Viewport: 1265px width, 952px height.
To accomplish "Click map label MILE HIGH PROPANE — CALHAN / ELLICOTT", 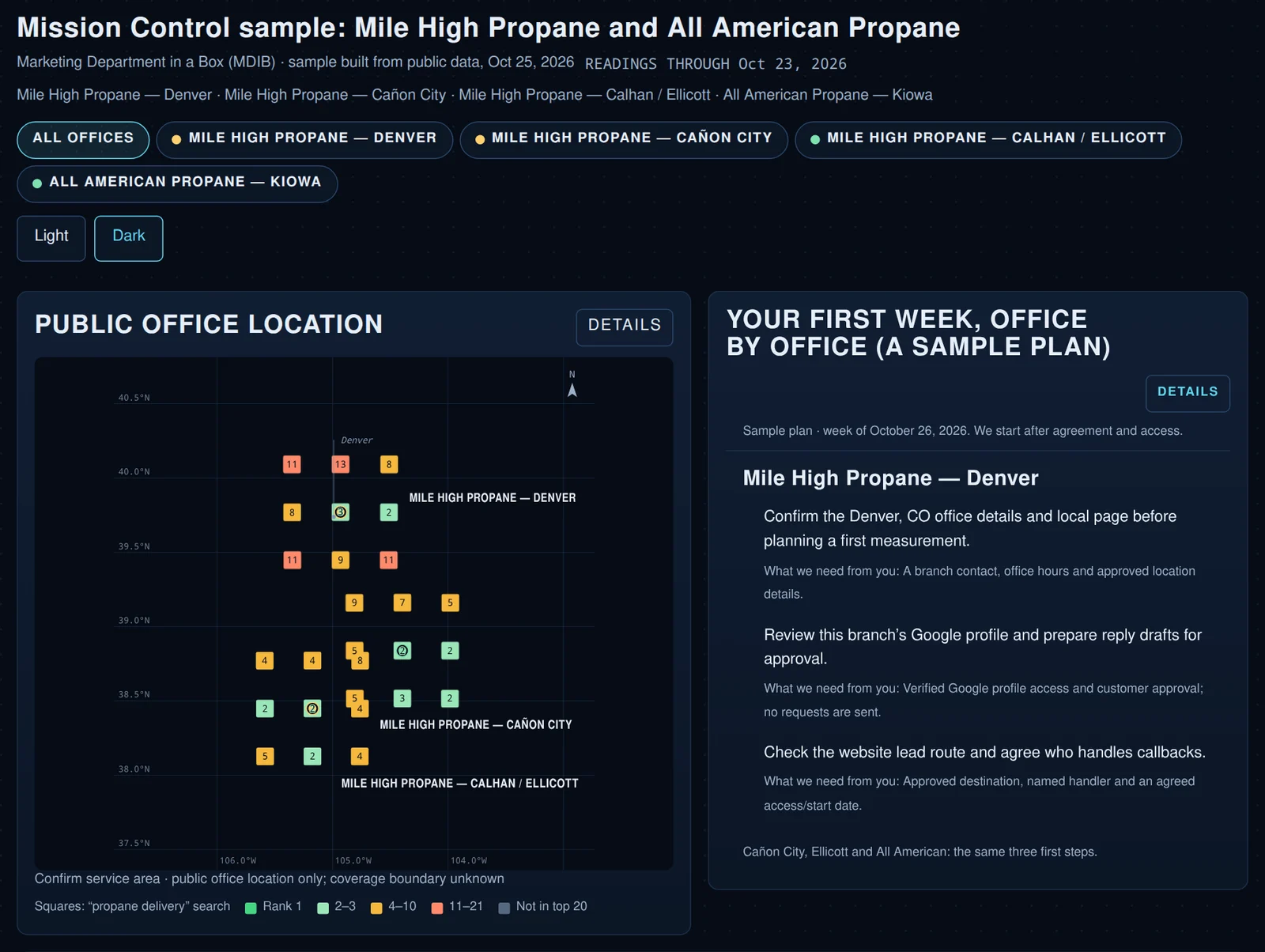I will (460, 784).
